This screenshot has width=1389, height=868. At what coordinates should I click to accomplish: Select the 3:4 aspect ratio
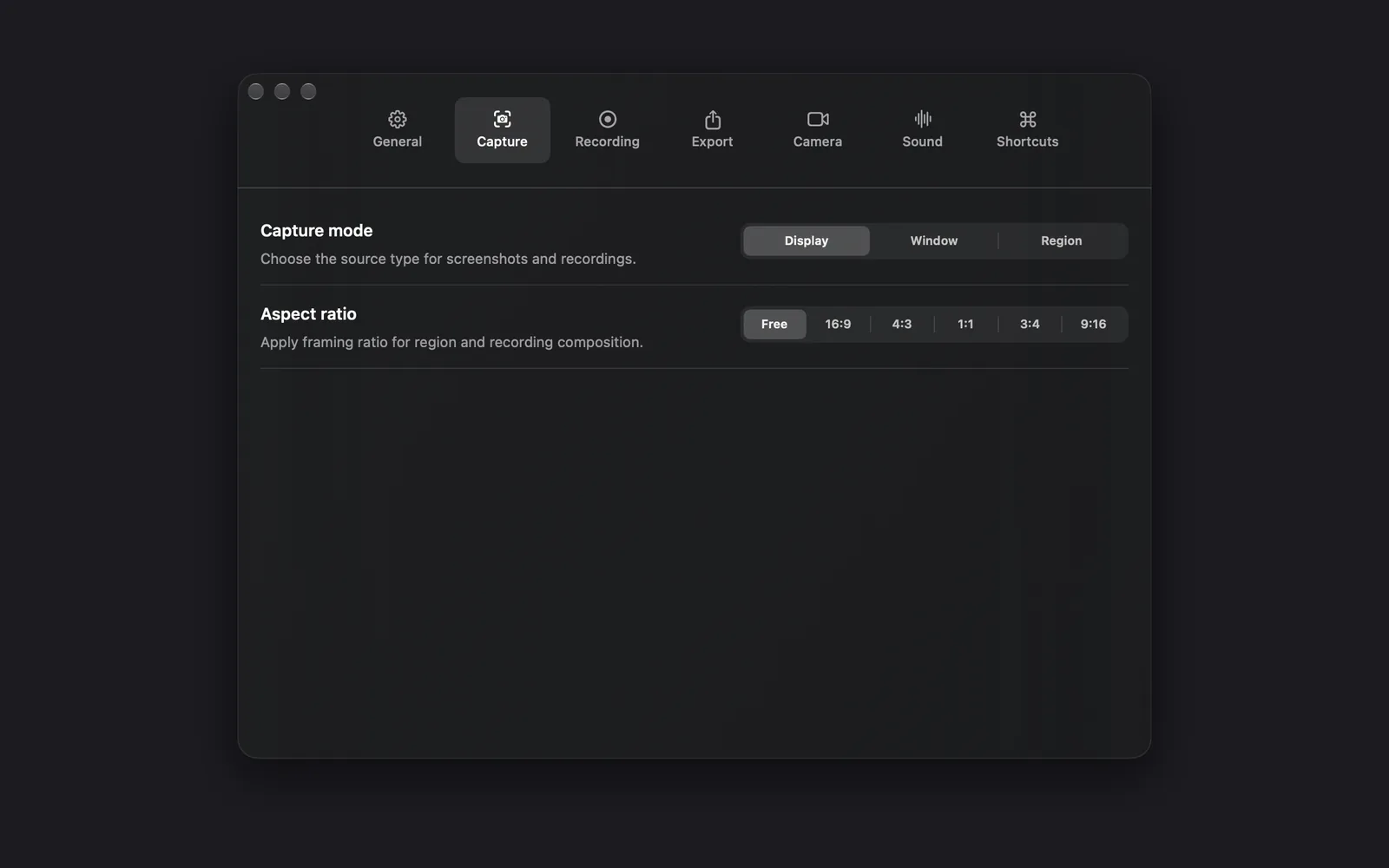point(1030,324)
